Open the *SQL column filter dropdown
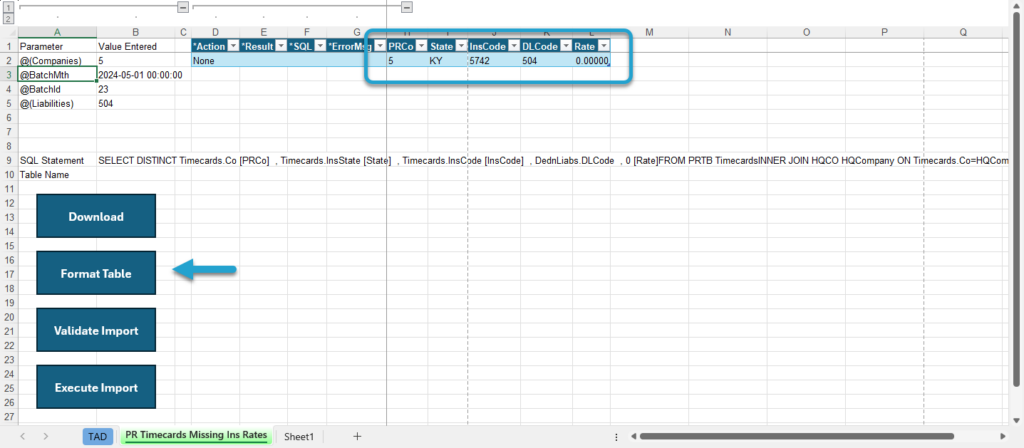 point(320,46)
